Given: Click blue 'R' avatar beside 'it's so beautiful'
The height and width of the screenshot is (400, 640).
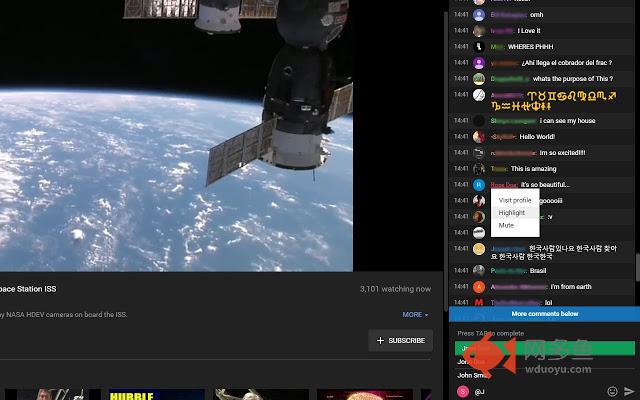Looking at the screenshot, I should pyautogui.click(x=479, y=184).
